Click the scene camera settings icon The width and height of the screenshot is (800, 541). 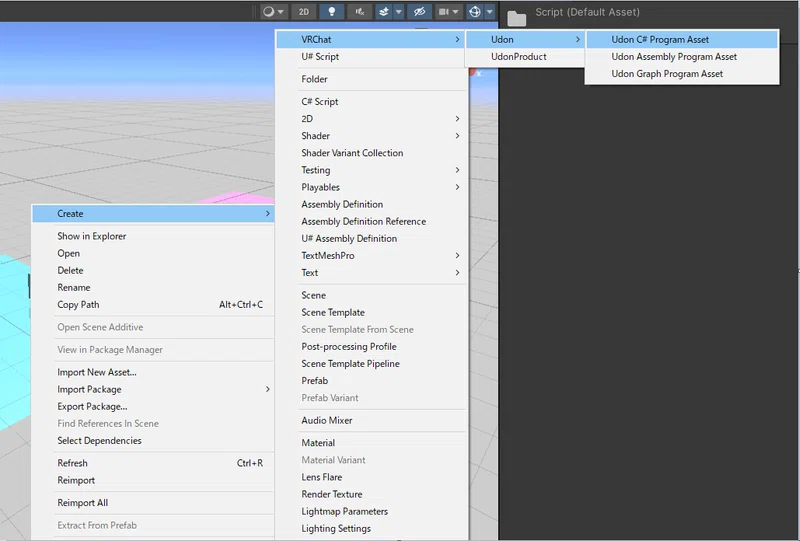tap(444, 11)
